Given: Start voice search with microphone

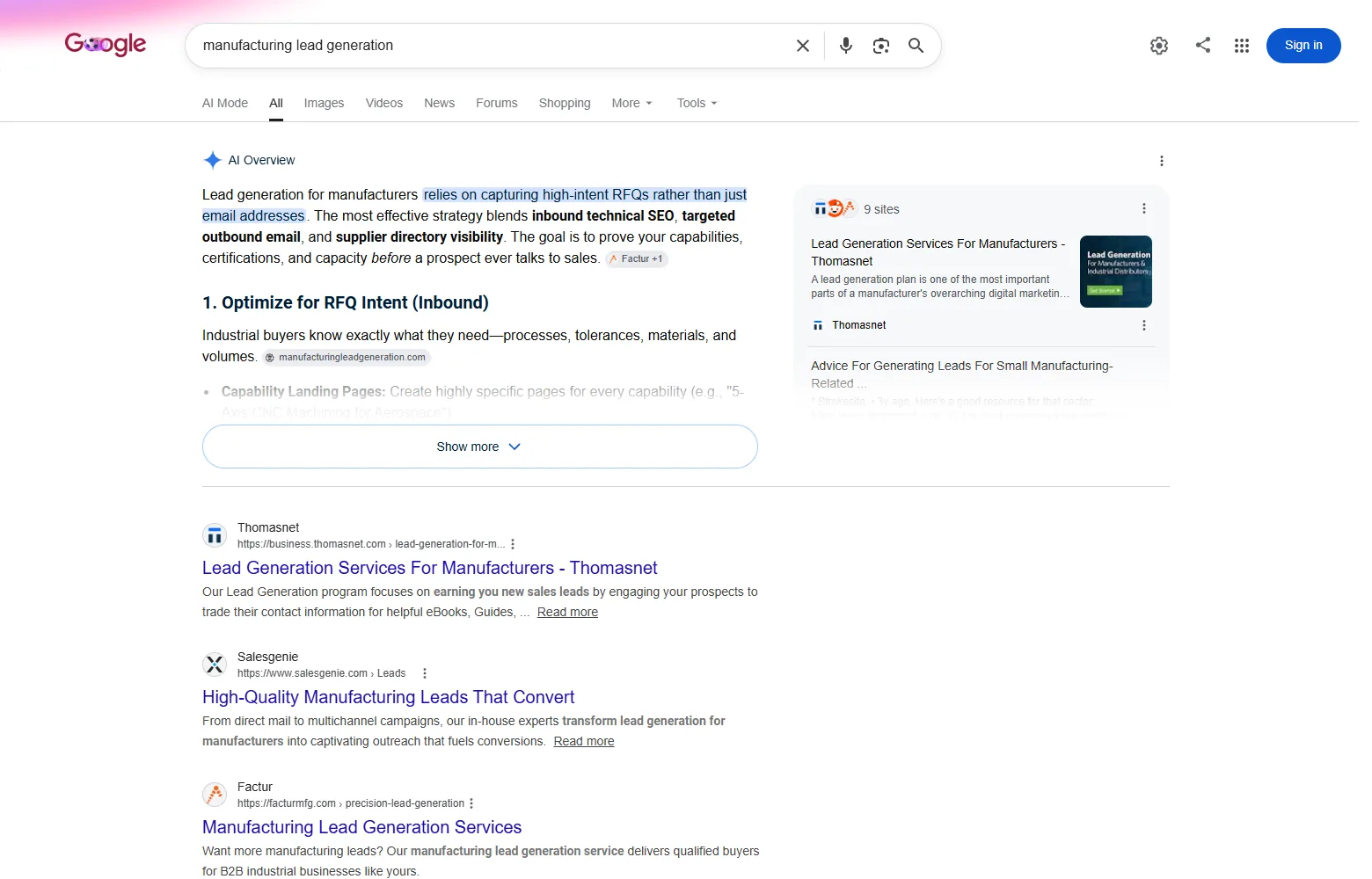Looking at the screenshot, I should [846, 46].
